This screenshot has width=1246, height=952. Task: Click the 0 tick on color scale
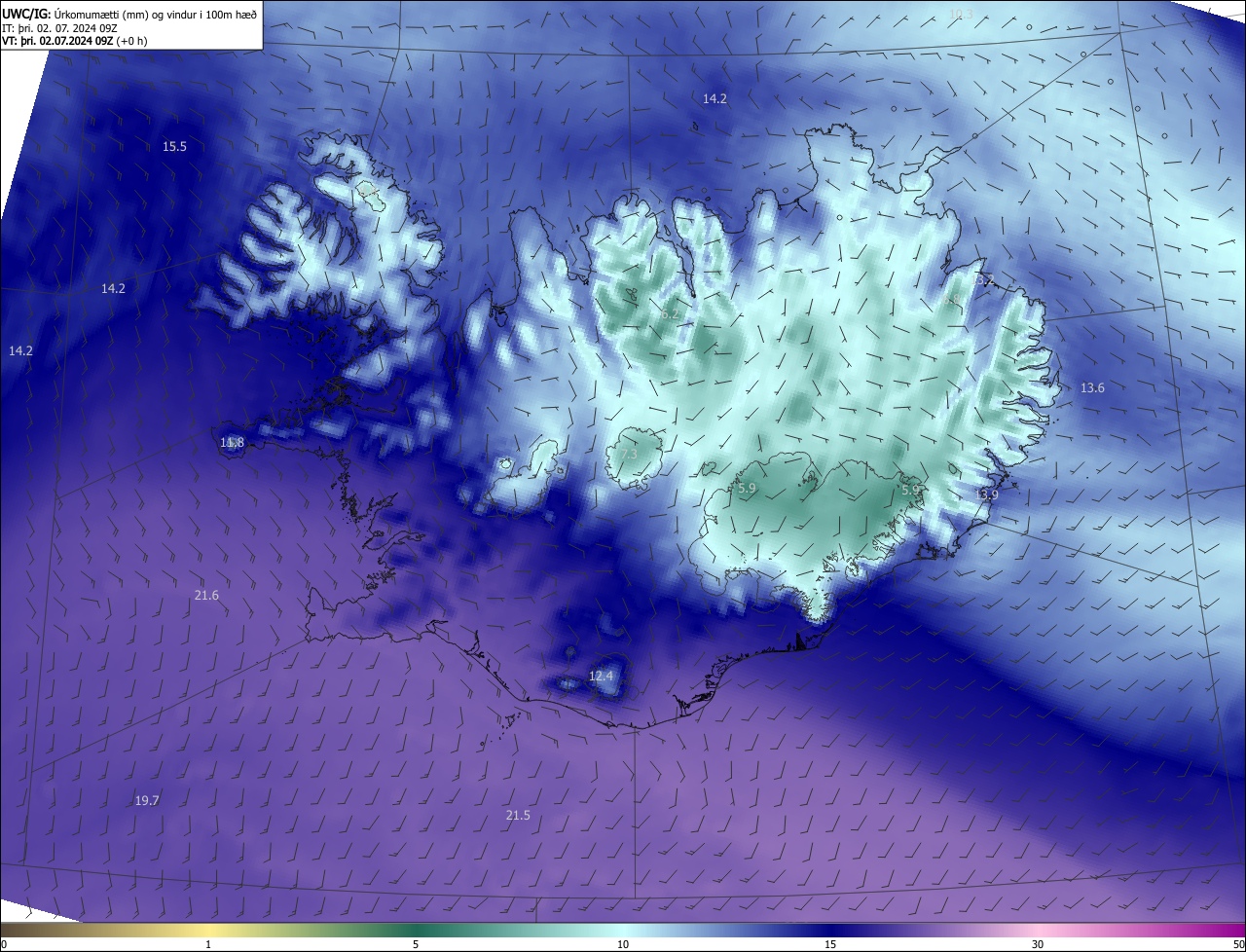click(x=4, y=944)
